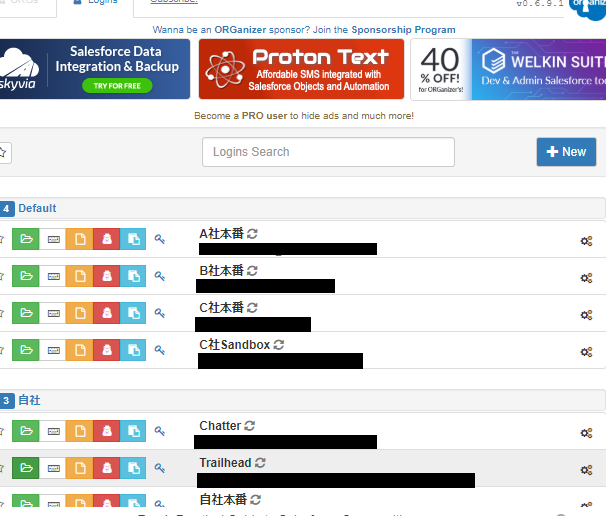606x516 pixels.
Task: Toggle the favorites star beside Logins Search
Action: coord(4,152)
